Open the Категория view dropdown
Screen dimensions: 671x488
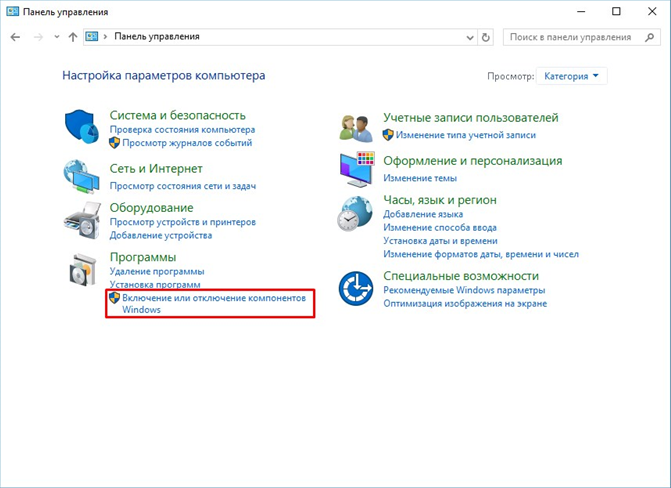pos(571,76)
